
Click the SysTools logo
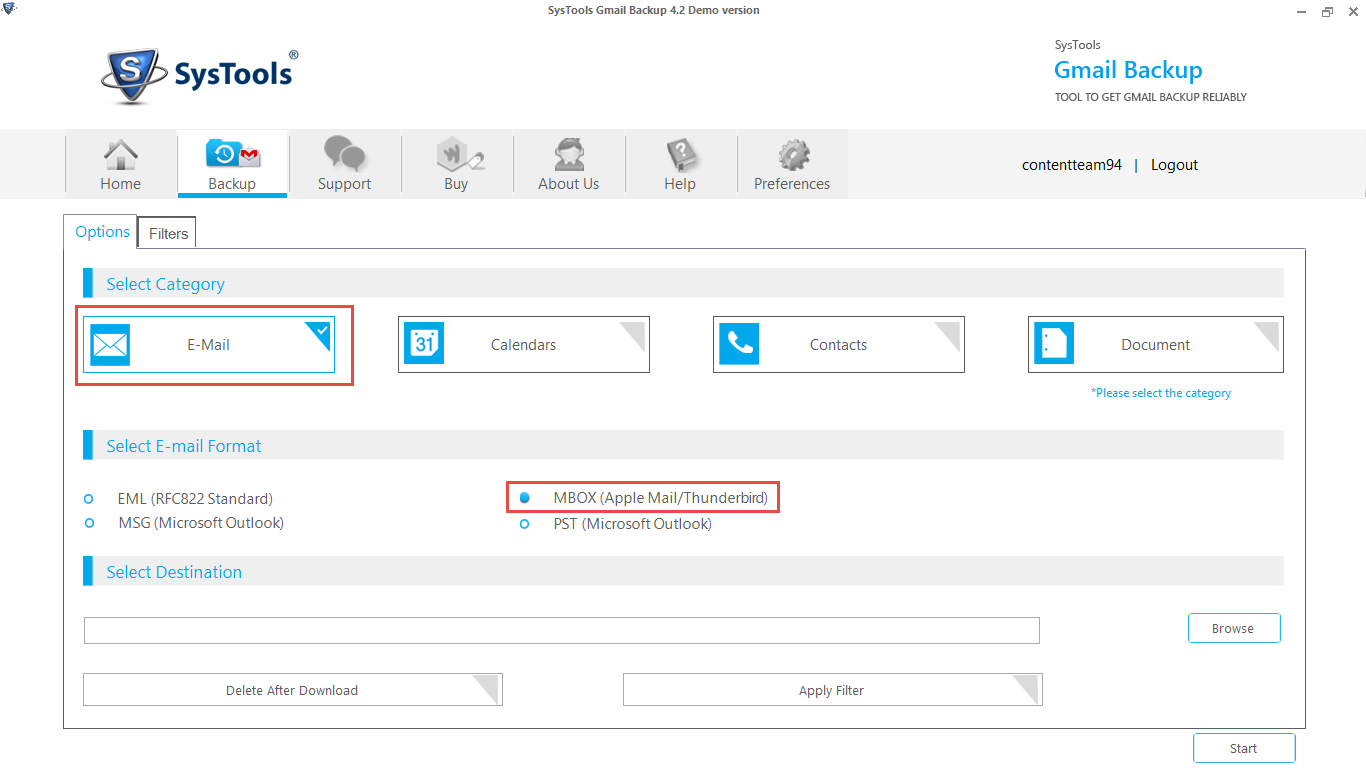(200, 75)
